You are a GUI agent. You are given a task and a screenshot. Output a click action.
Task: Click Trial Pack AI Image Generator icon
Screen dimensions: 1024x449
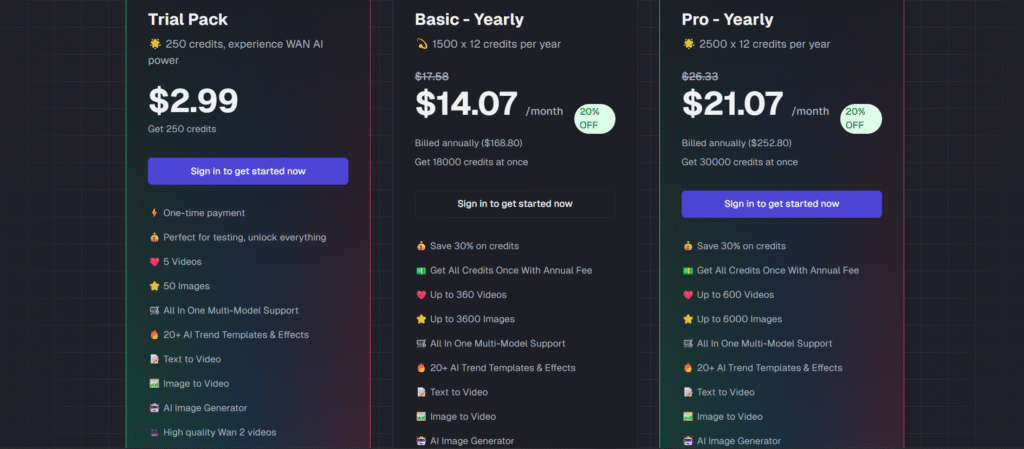click(154, 408)
